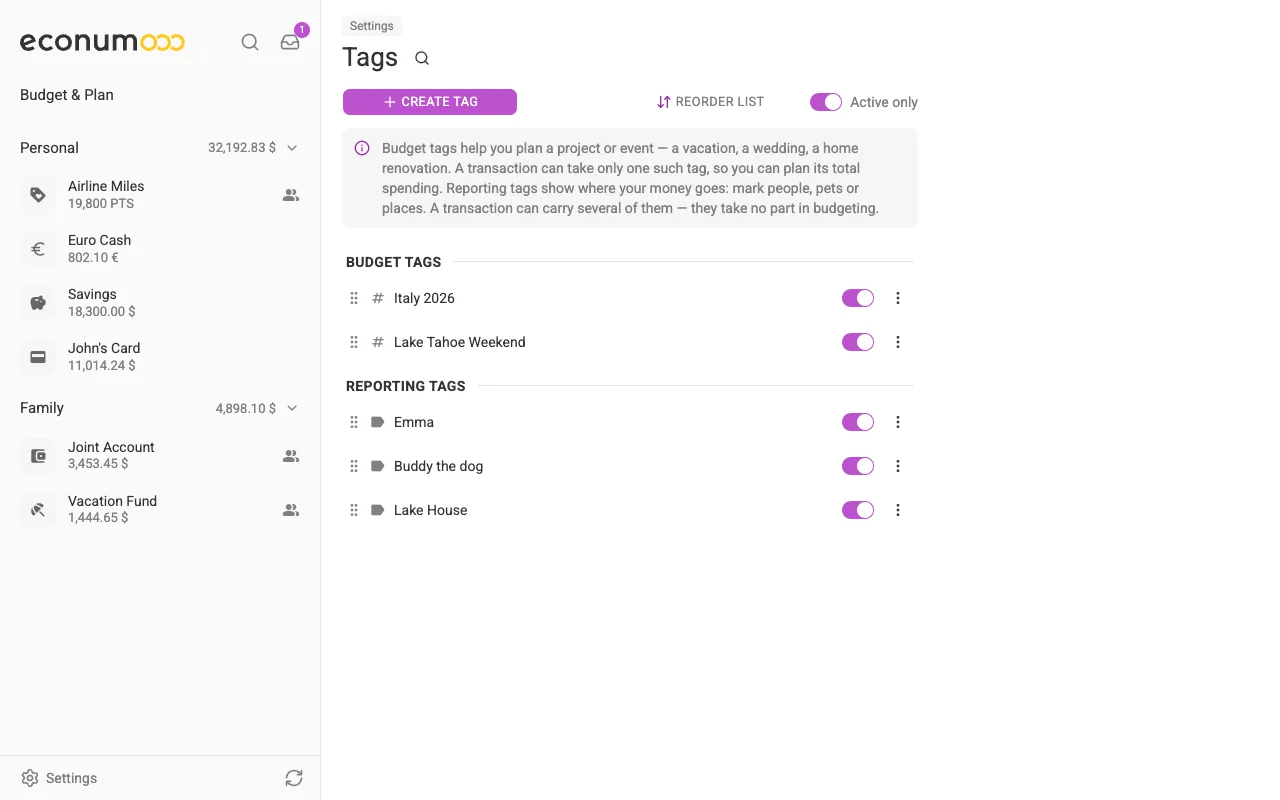Click the Euro Cash currency icon
The height and width of the screenshot is (800, 1280).
pyautogui.click(x=38, y=249)
